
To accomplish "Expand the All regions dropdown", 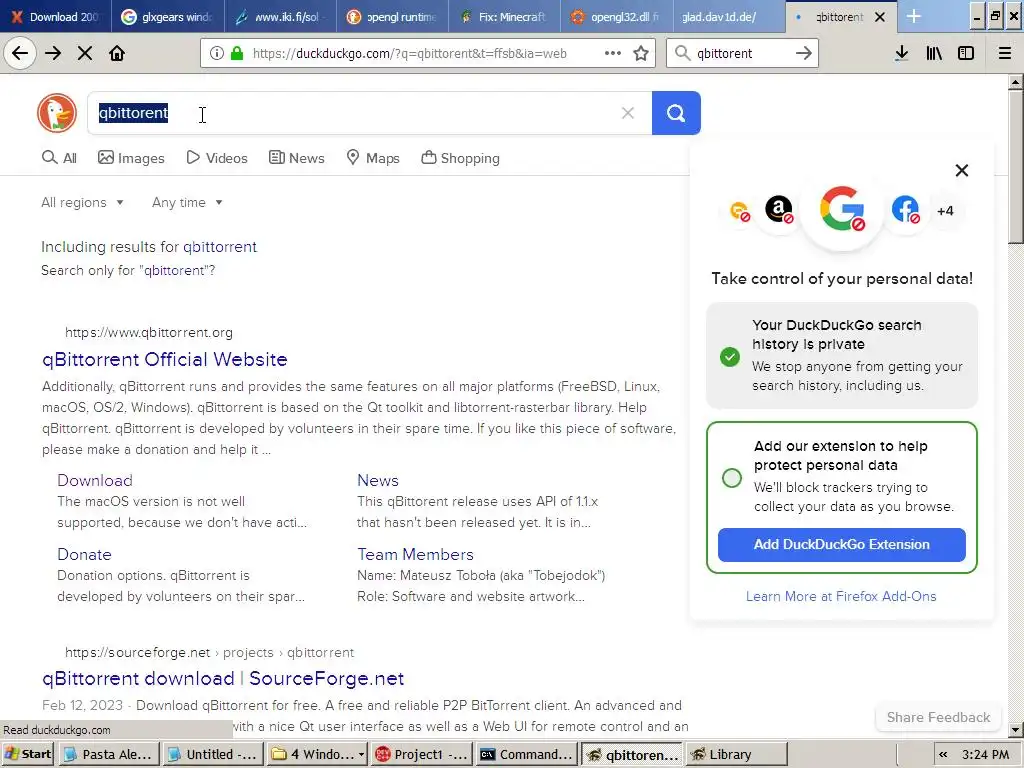I will [x=82, y=202].
